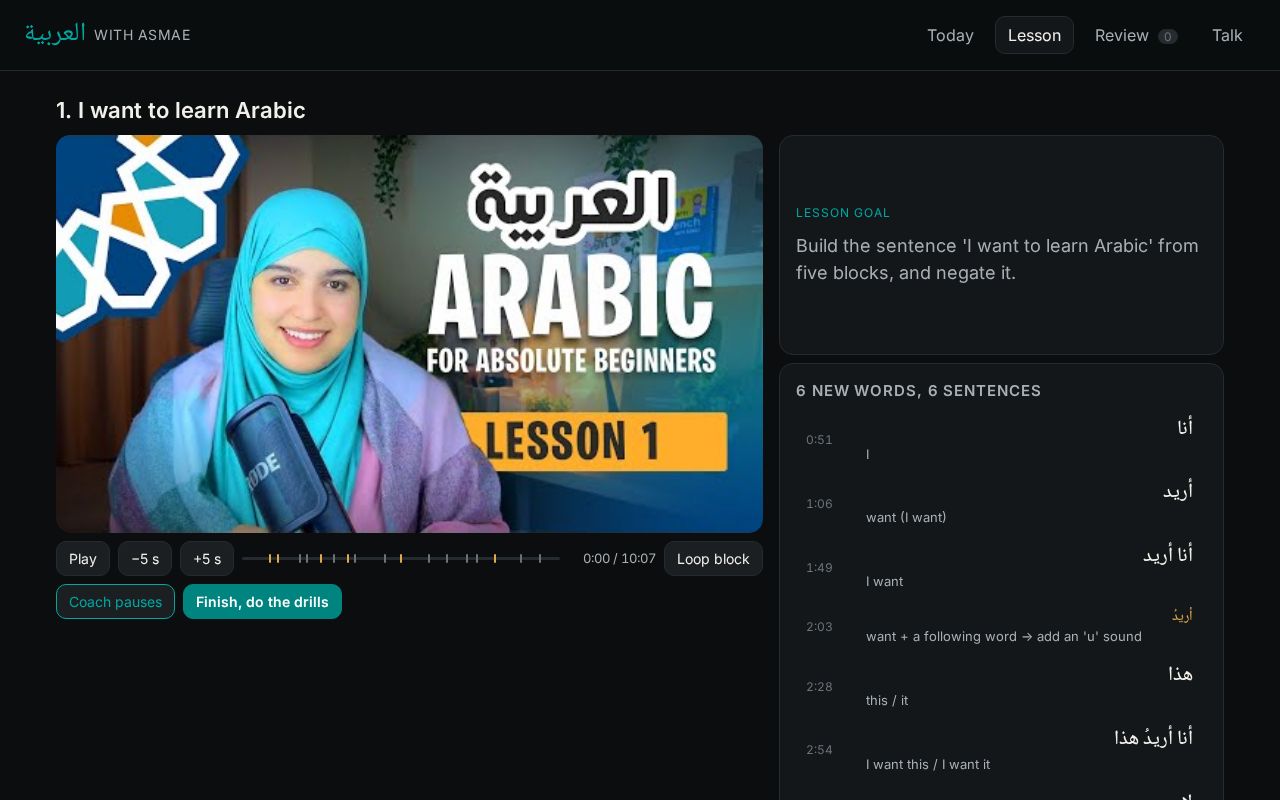Select the 2:28 row 'this / it'

pos(1001,686)
